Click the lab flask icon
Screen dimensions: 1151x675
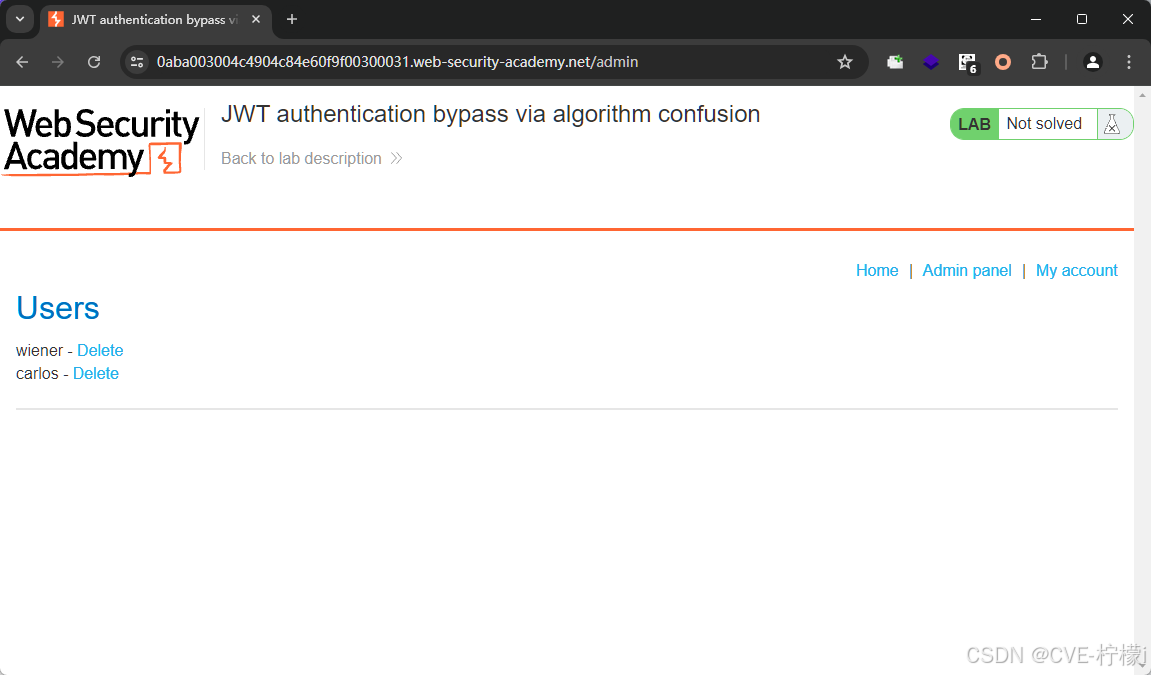tap(1112, 124)
